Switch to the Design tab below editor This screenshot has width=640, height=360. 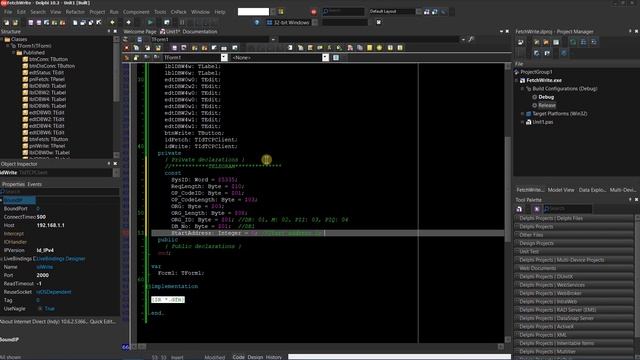click(x=255, y=357)
